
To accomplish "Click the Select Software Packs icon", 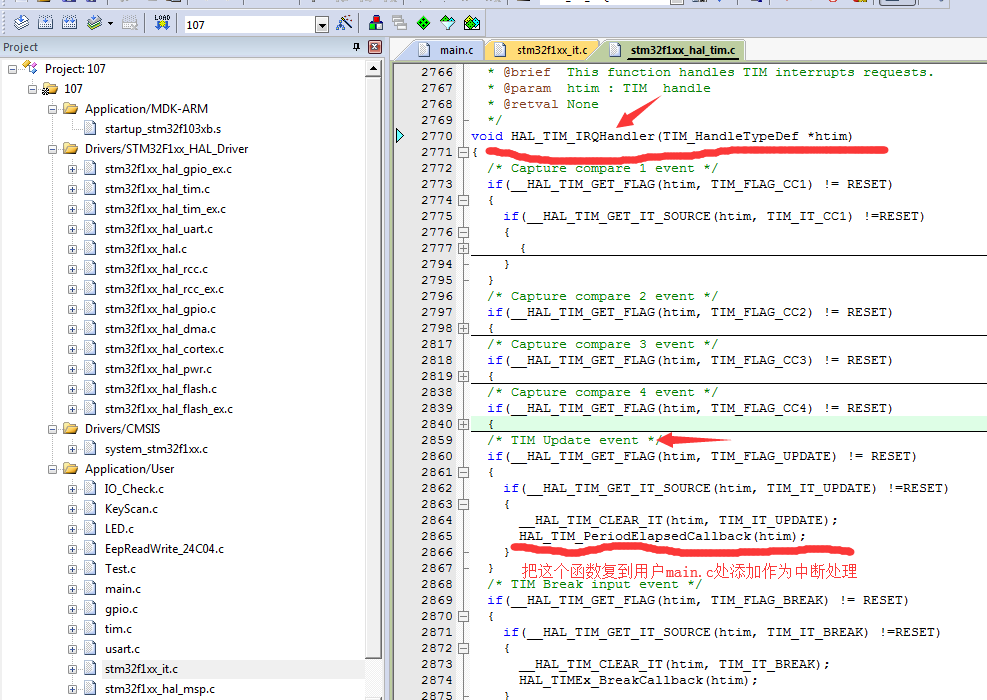I will 447,23.
